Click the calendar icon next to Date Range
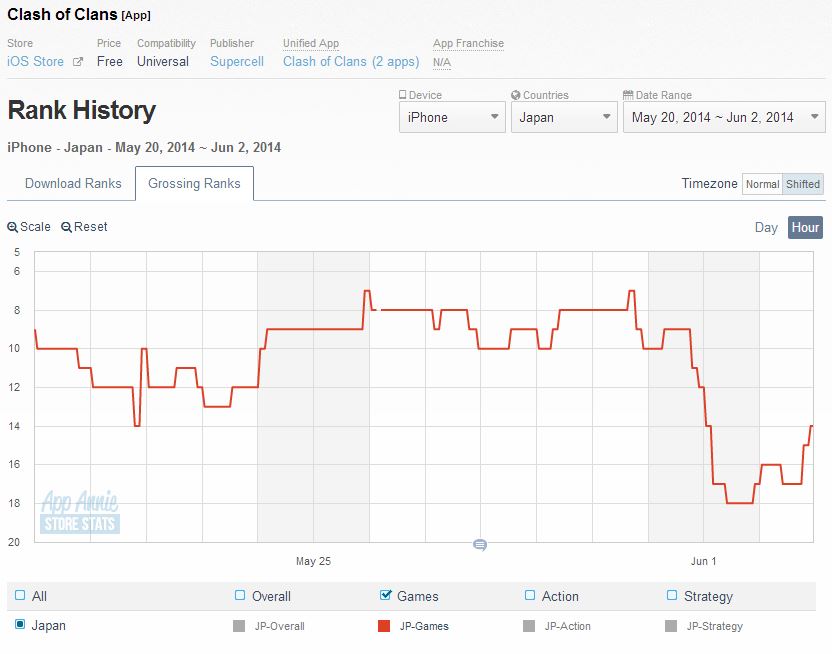 click(628, 95)
